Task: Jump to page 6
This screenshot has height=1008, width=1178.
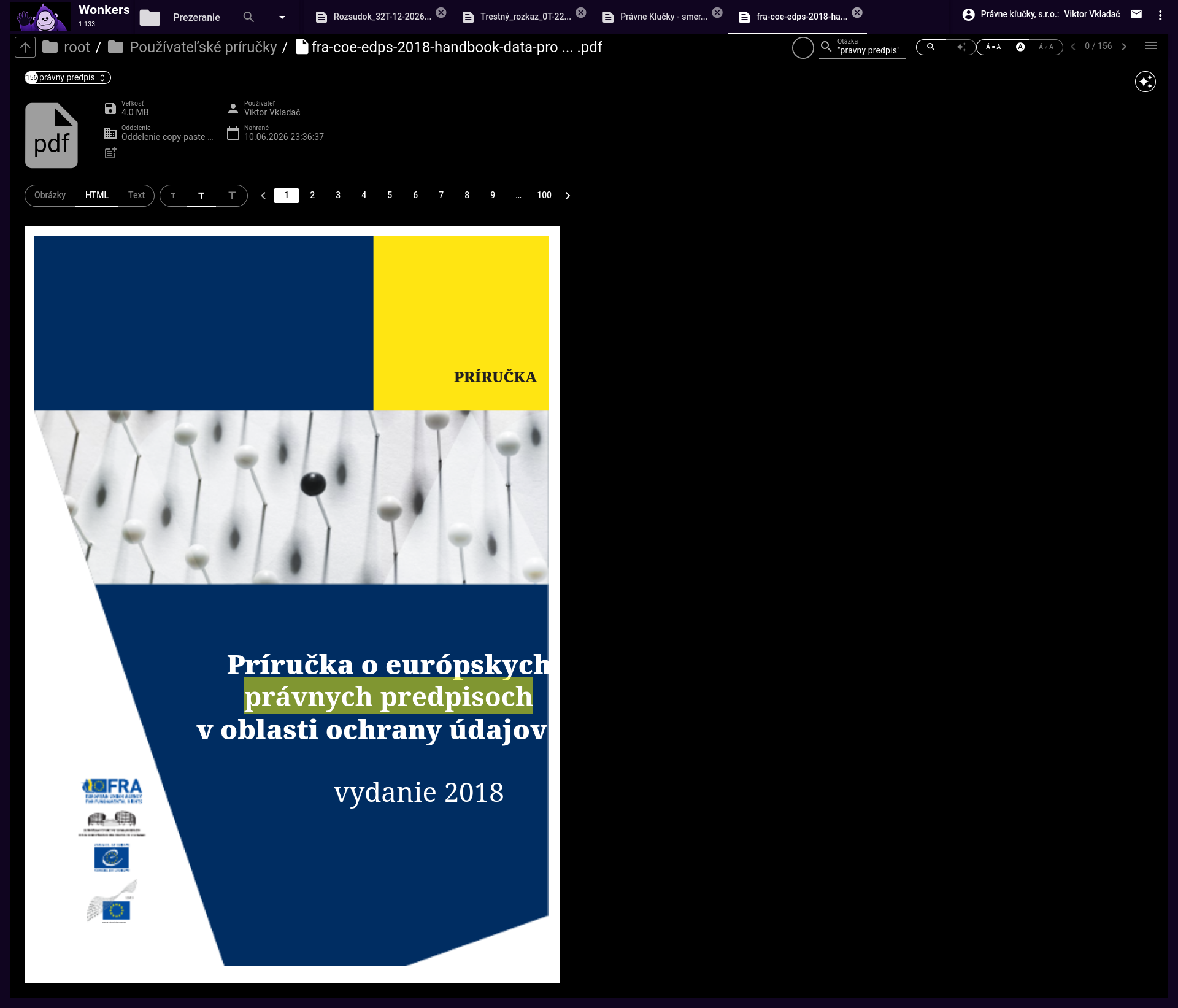Action: pos(415,195)
